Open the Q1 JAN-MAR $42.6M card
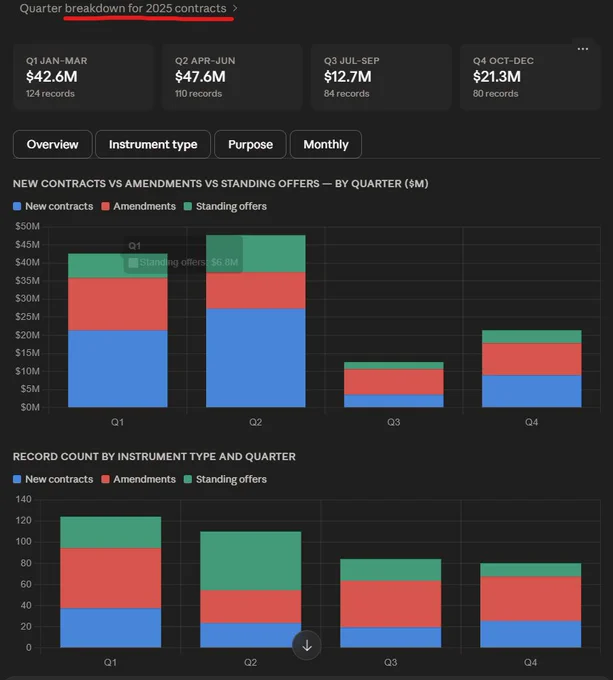The image size is (613, 680). [x=84, y=77]
